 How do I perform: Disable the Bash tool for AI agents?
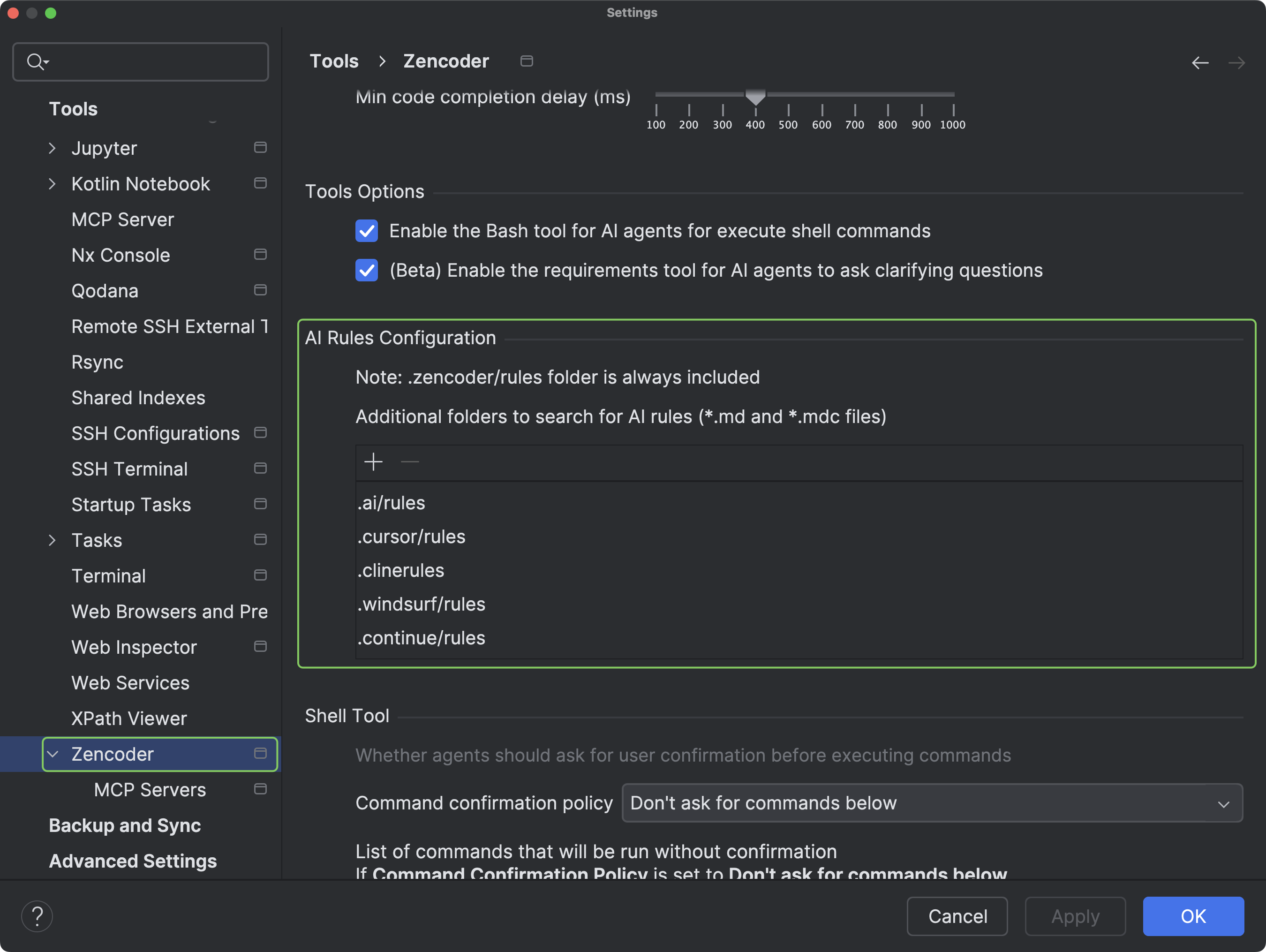367,231
